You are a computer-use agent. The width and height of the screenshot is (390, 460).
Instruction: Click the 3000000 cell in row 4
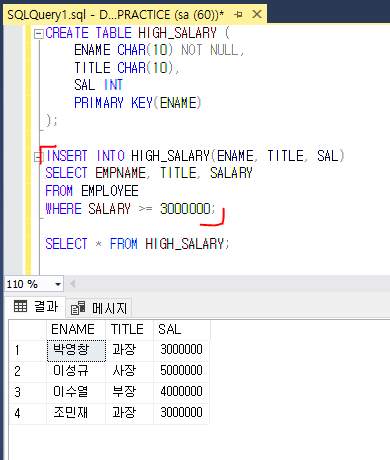tap(181, 413)
